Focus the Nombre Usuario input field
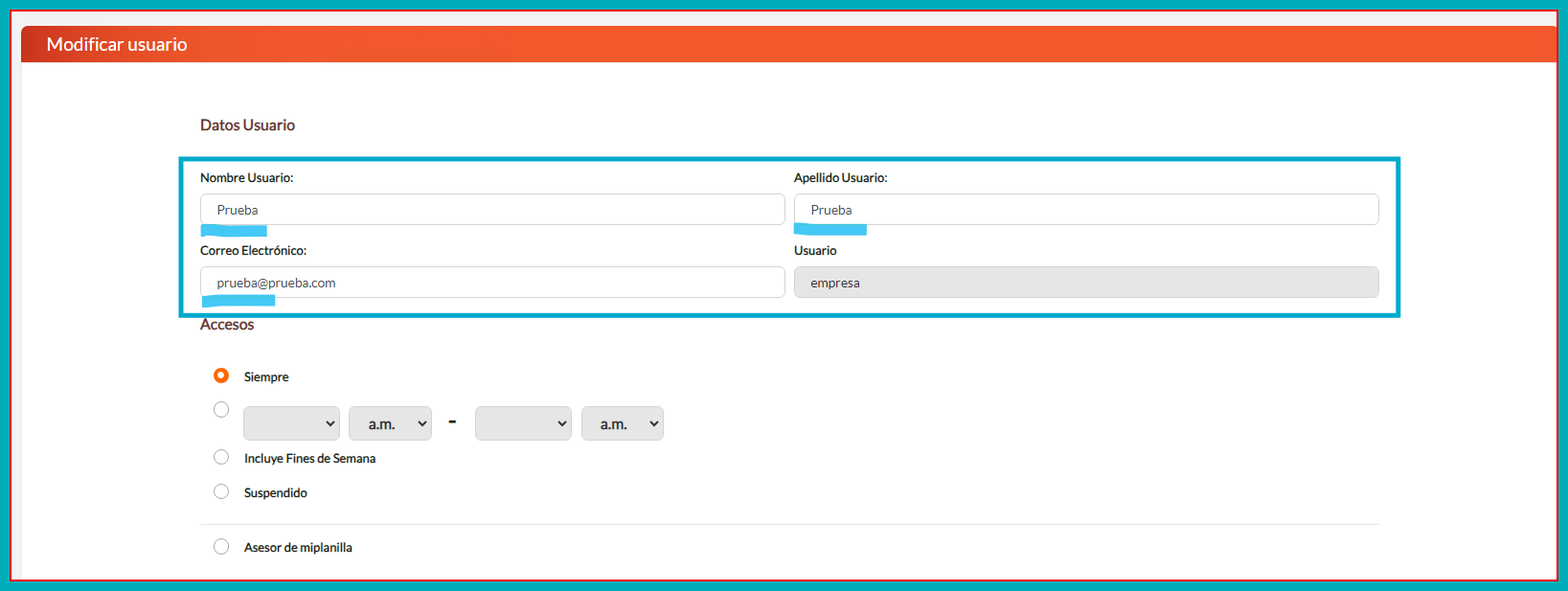This screenshot has width=1568, height=591. pos(492,210)
